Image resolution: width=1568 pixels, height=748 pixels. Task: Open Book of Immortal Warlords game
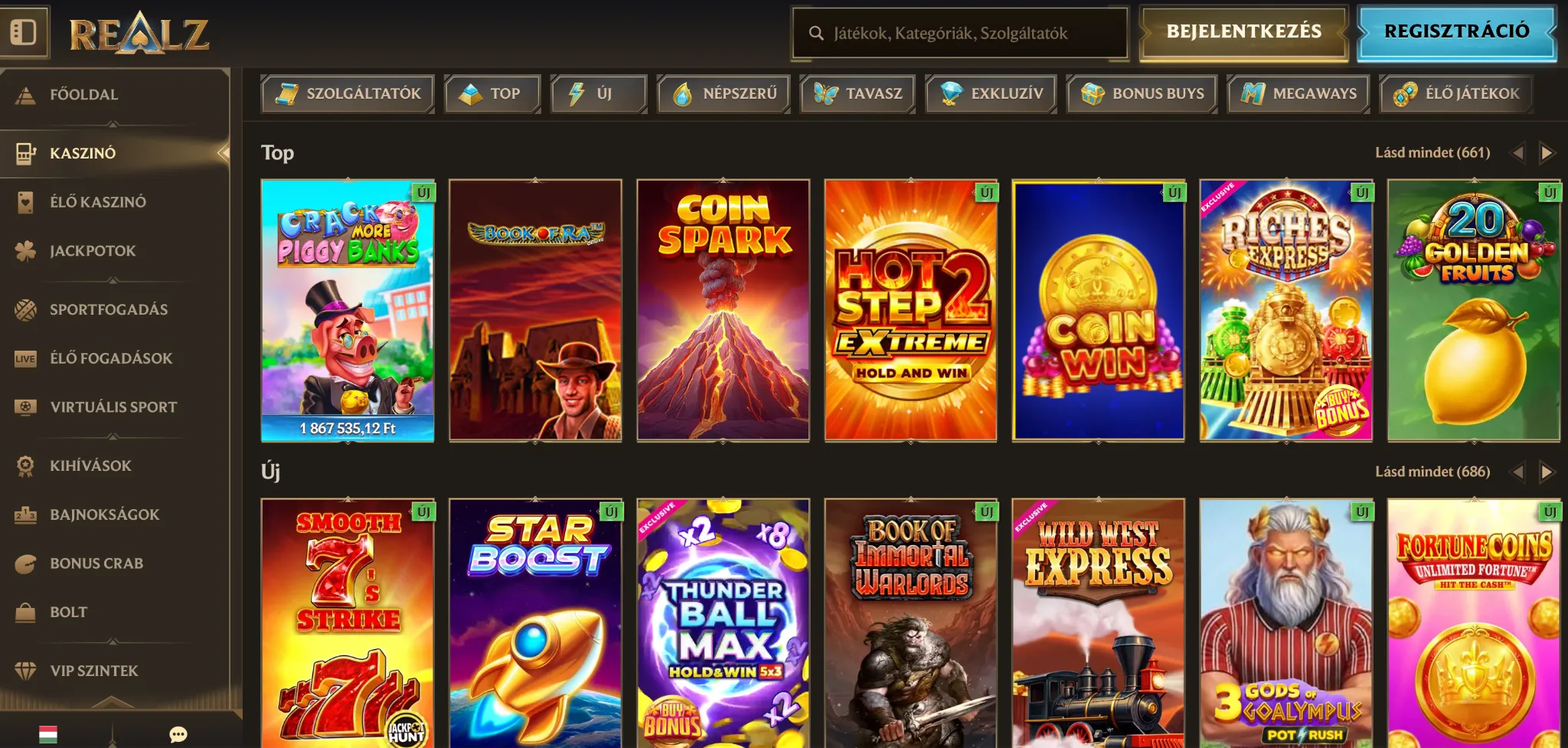point(911,623)
